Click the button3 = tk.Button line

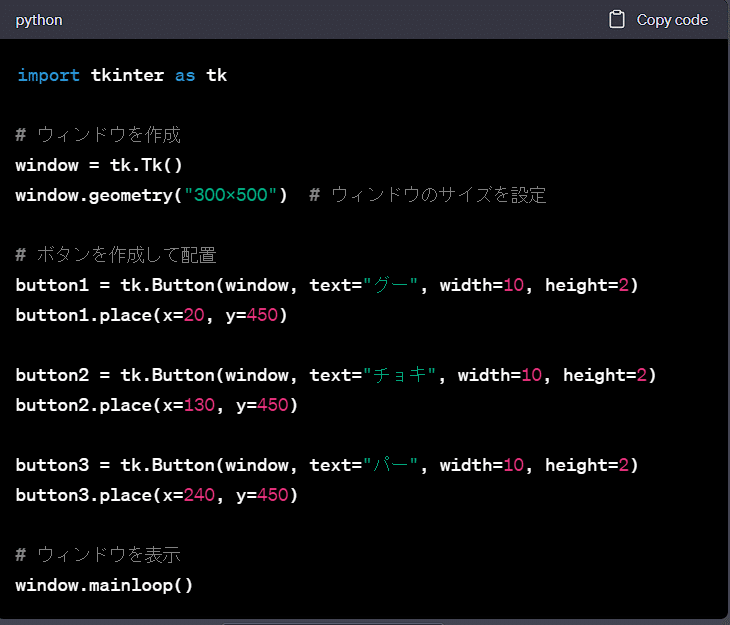coord(327,465)
